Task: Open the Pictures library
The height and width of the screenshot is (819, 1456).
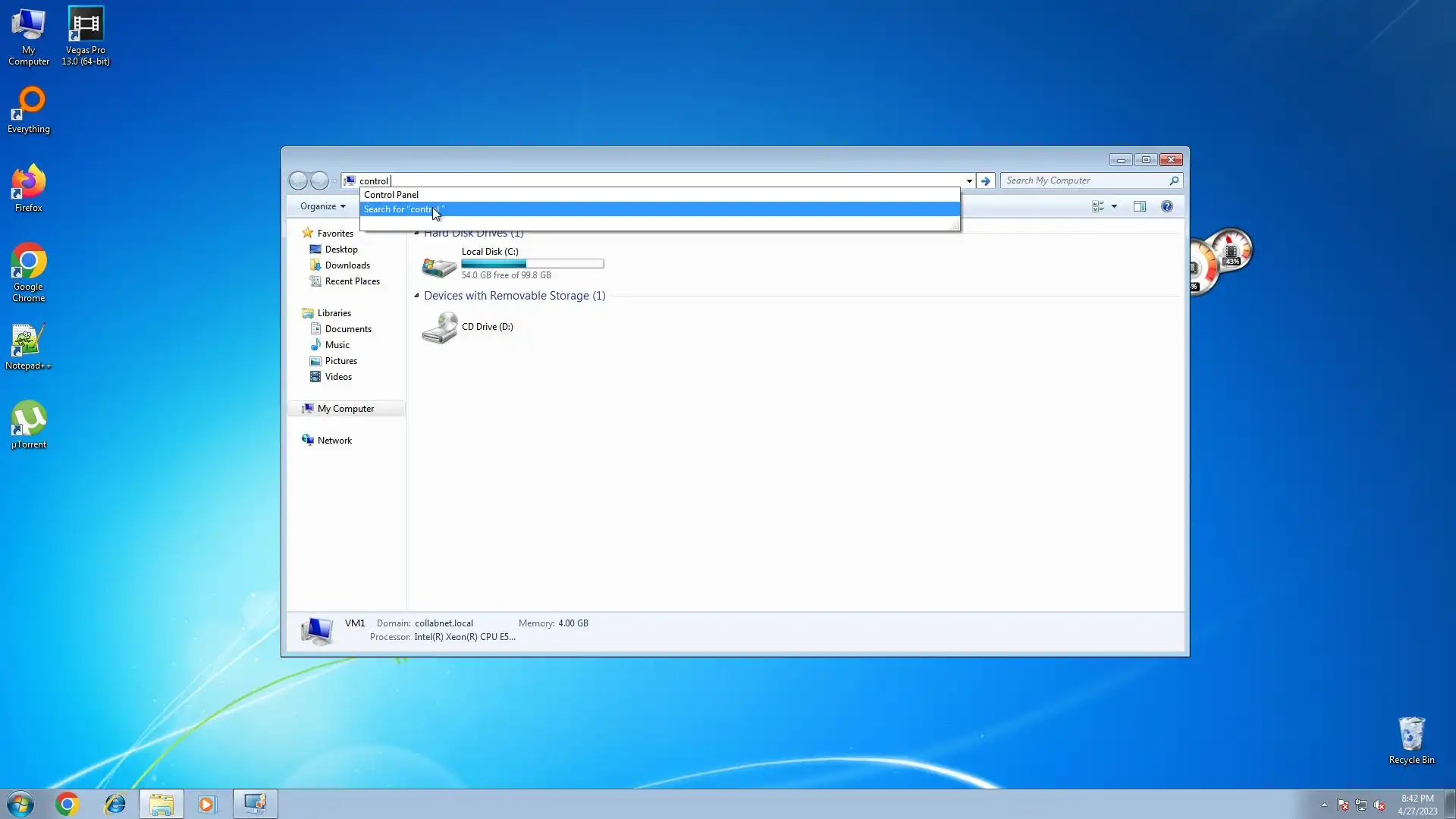Action: click(x=340, y=361)
